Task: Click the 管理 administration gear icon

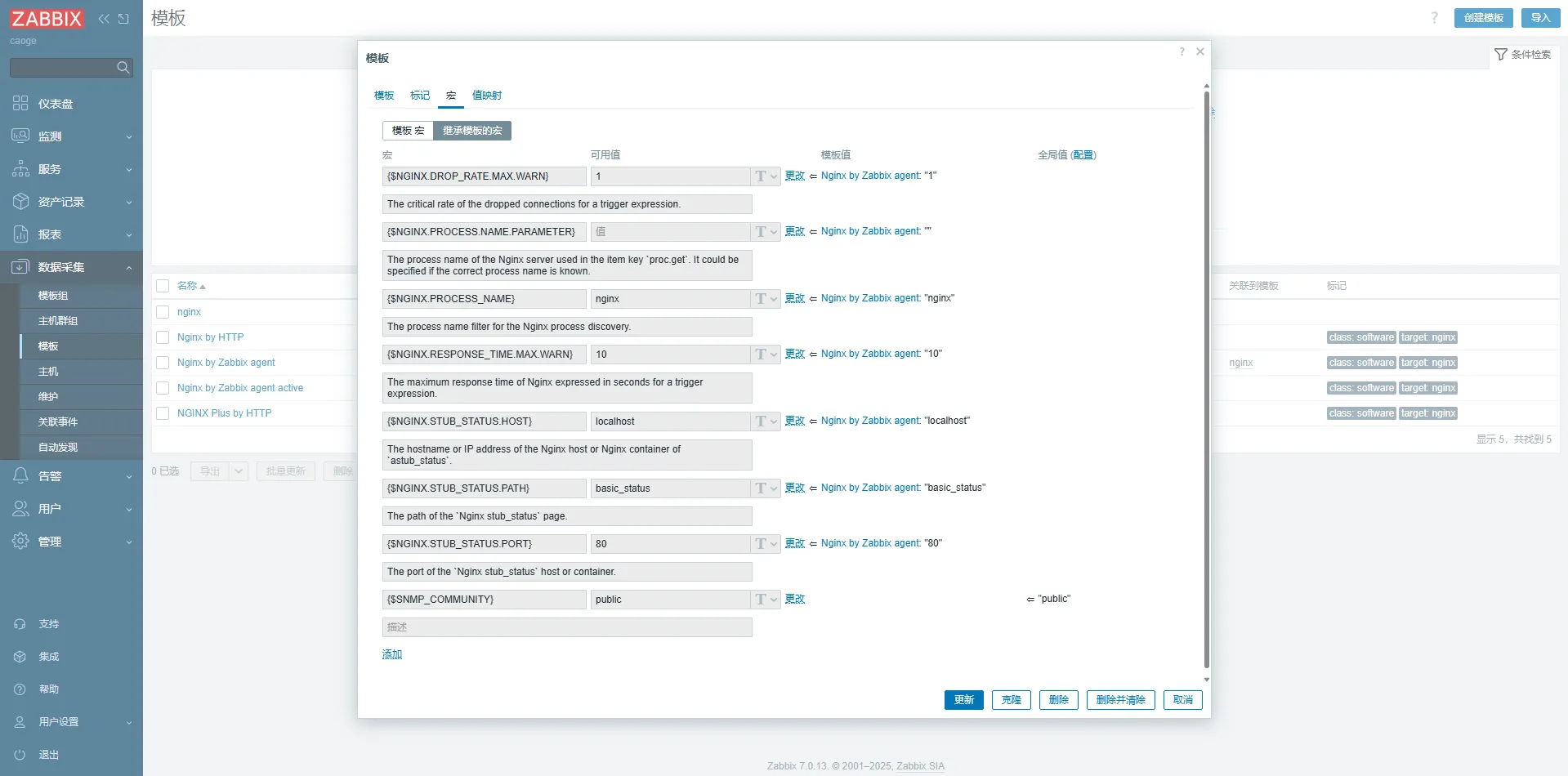Action: click(x=20, y=542)
